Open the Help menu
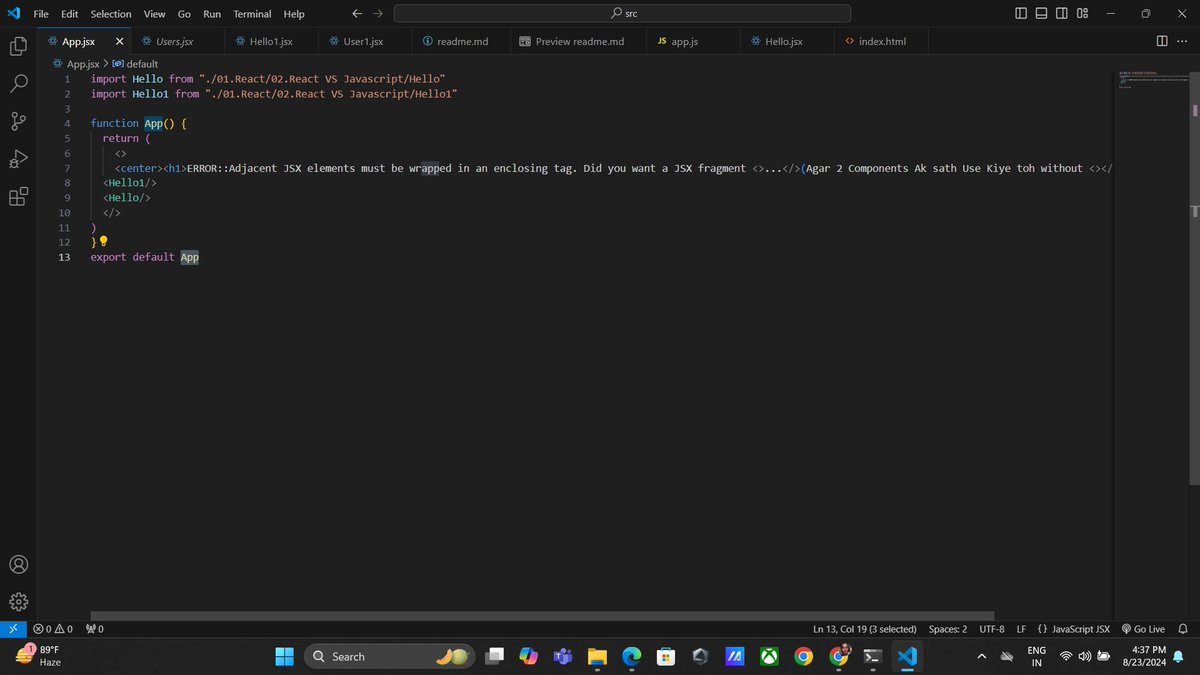The width and height of the screenshot is (1200, 675). pyautogui.click(x=294, y=14)
